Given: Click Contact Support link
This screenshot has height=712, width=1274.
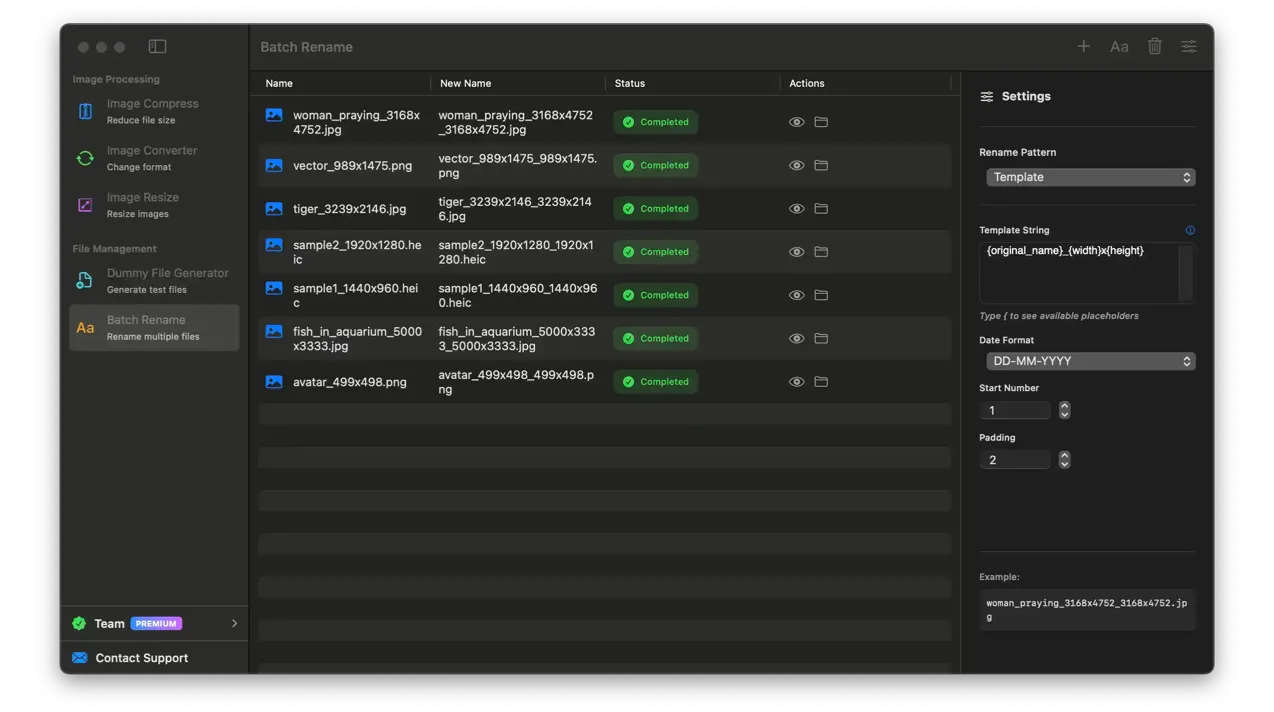Looking at the screenshot, I should (x=141, y=658).
